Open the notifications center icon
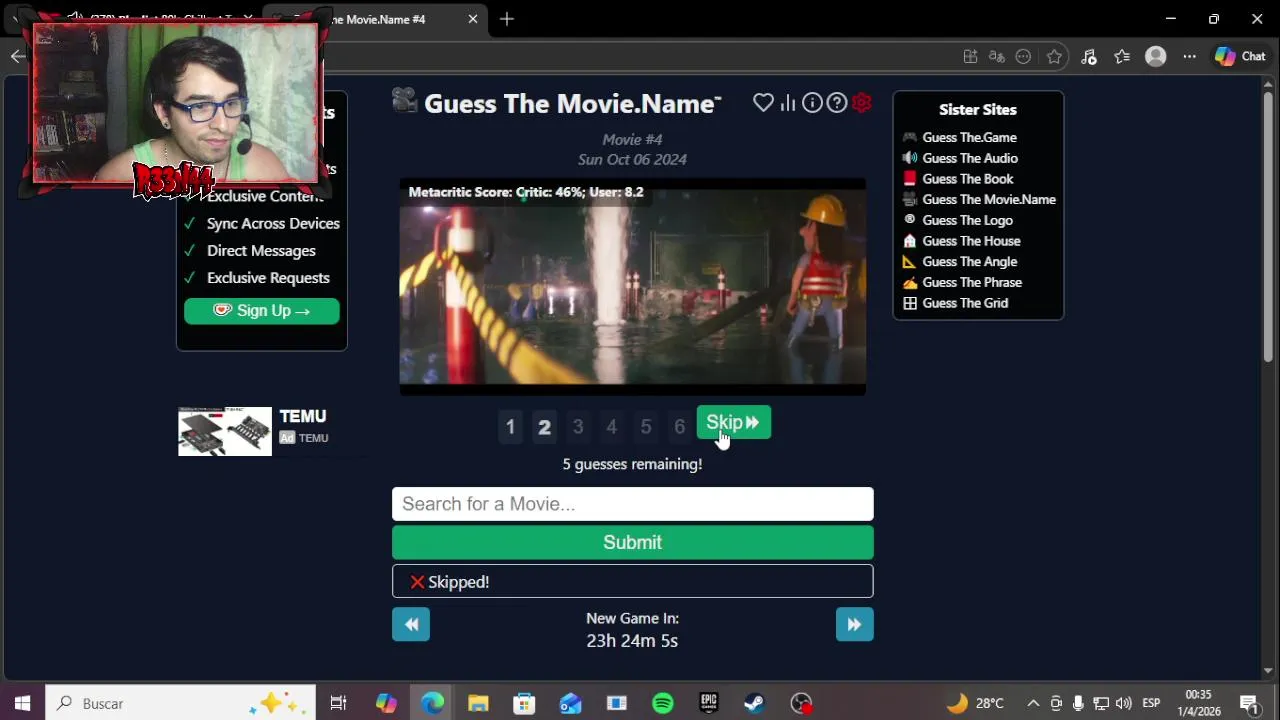 click(x=1249, y=703)
